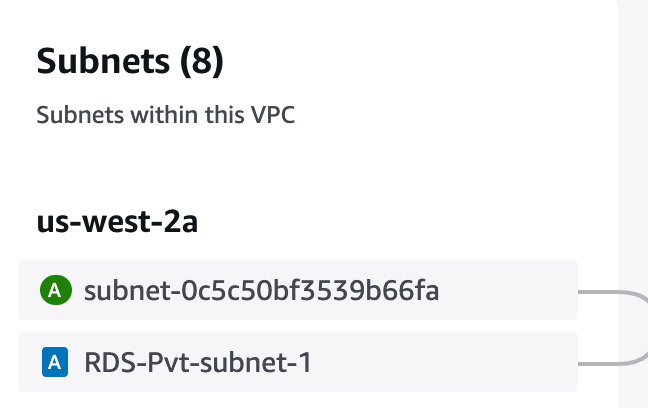Click the word VPC in the description
The height and width of the screenshot is (408, 648).
[x=273, y=115]
